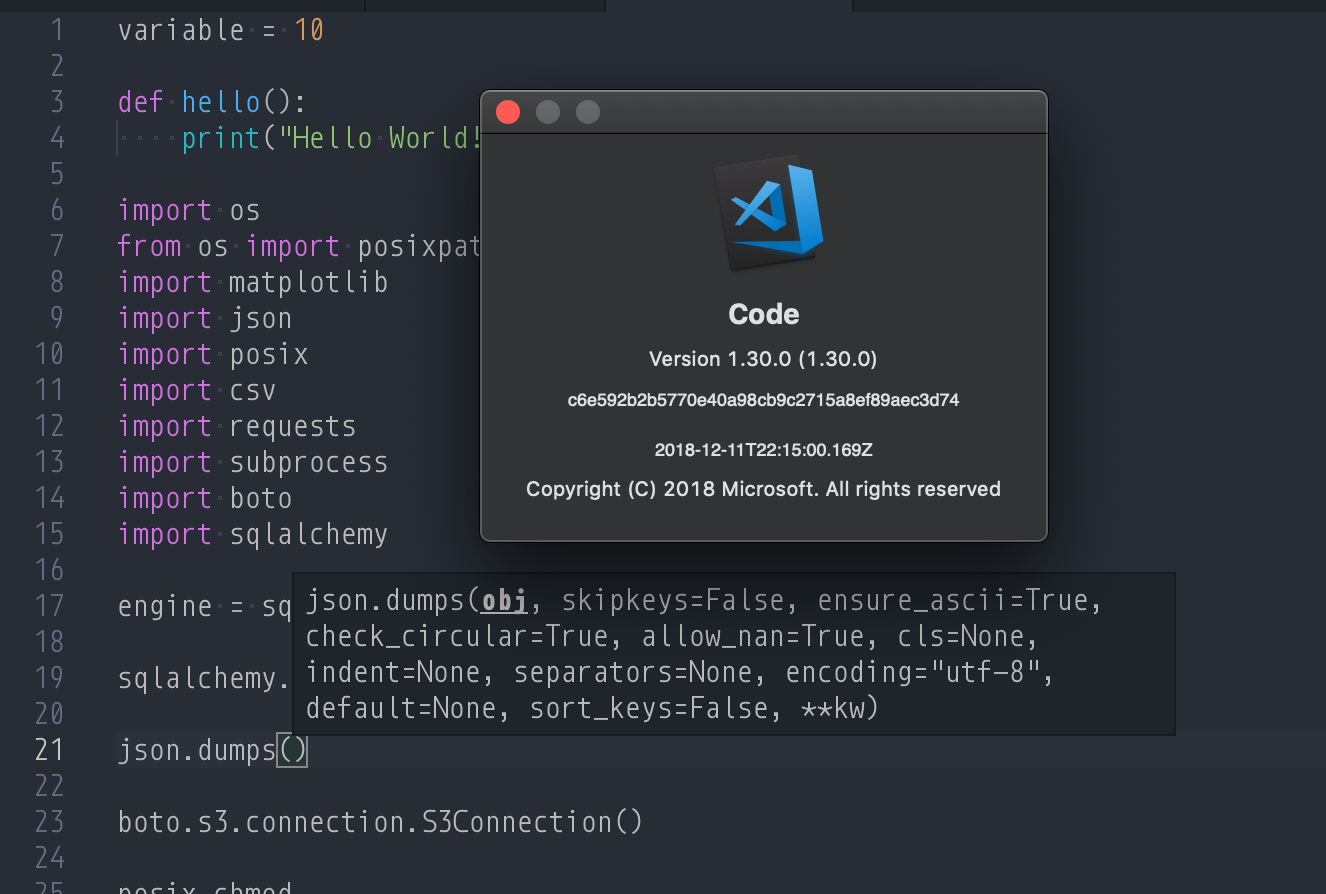This screenshot has height=894, width=1326.
Task: Click the Version 1.30.0 text
Action: click(x=763, y=359)
